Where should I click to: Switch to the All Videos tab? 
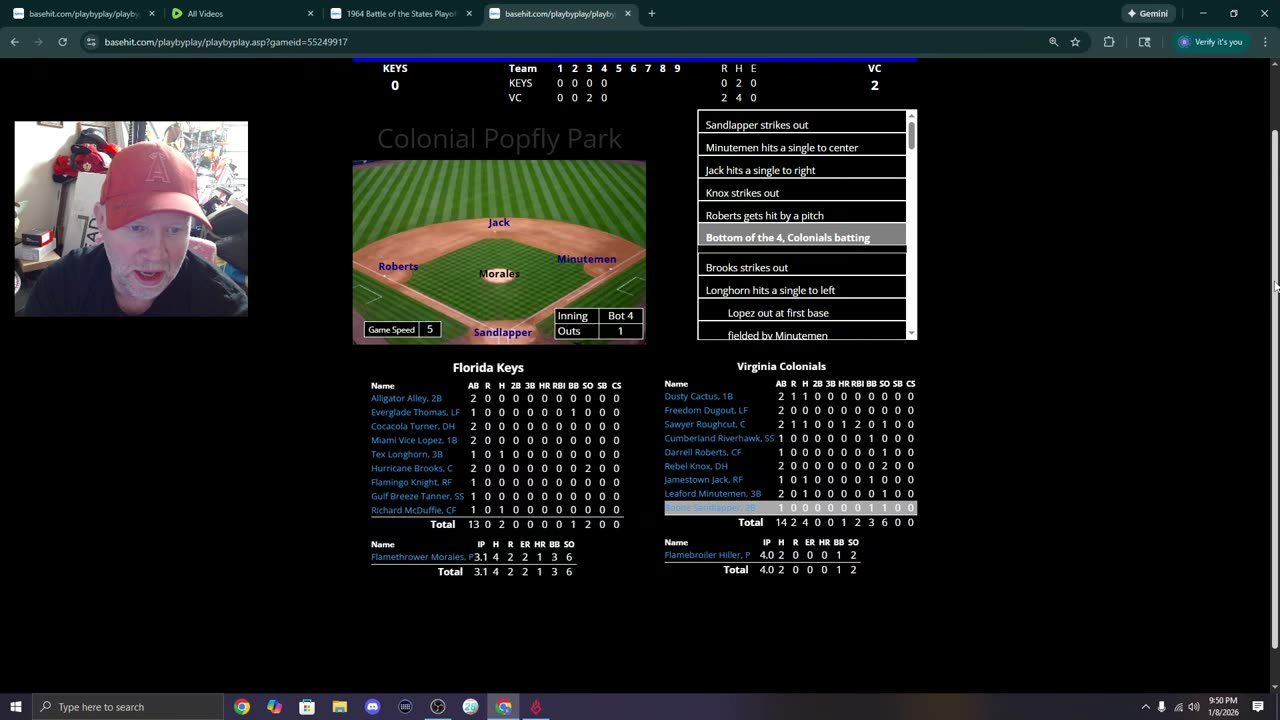click(240, 14)
